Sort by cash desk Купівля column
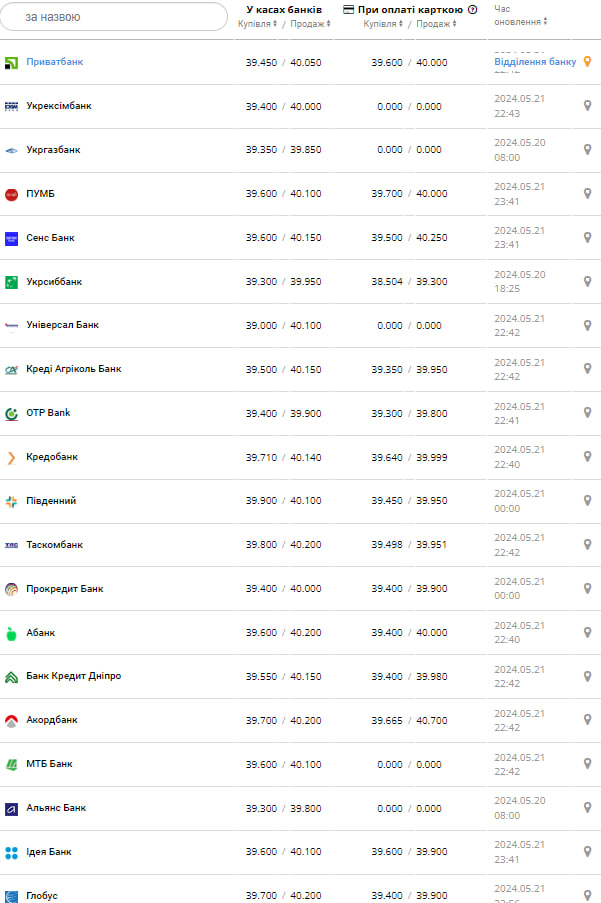Image resolution: width=601 pixels, height=903 pixels. pyautogui.click(x=258, y=24)
